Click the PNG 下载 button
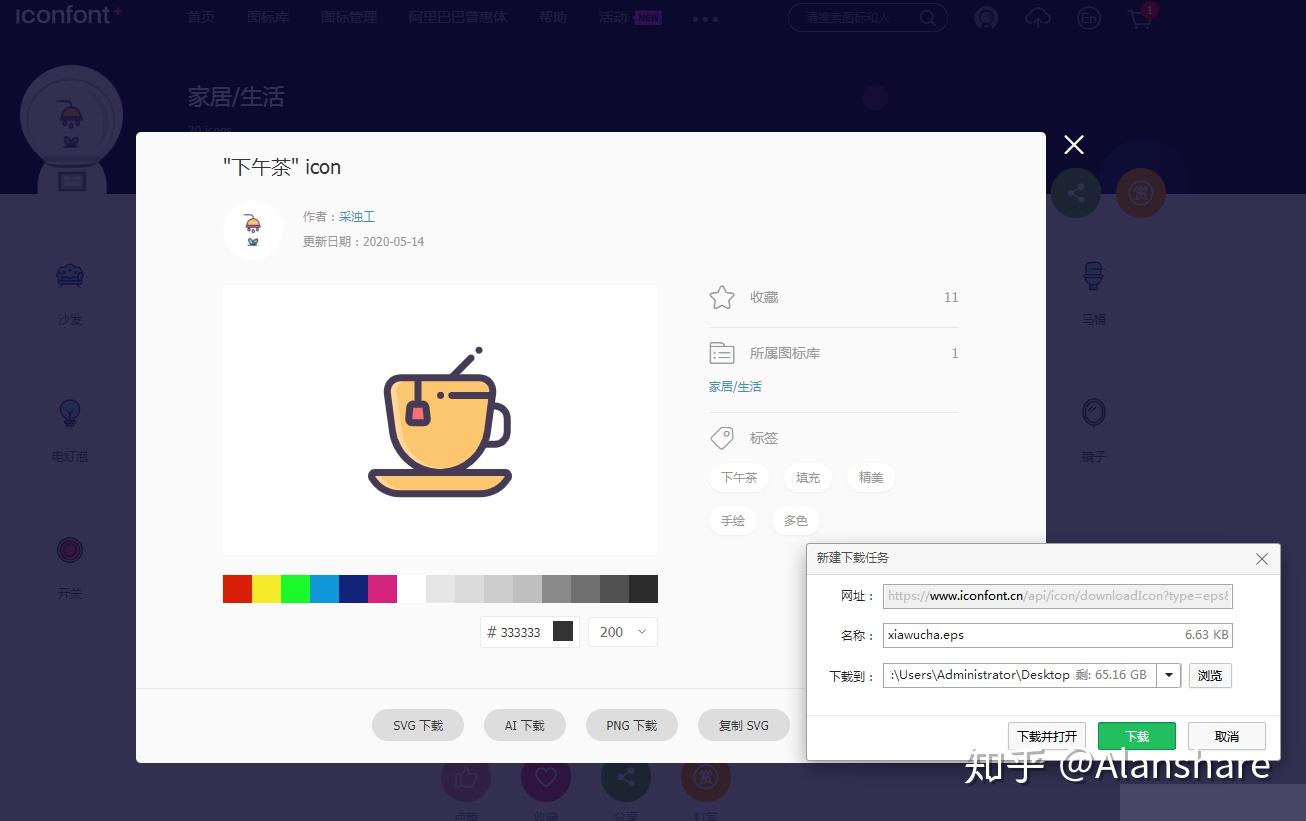1306x821 pixels. pos(632,725)
